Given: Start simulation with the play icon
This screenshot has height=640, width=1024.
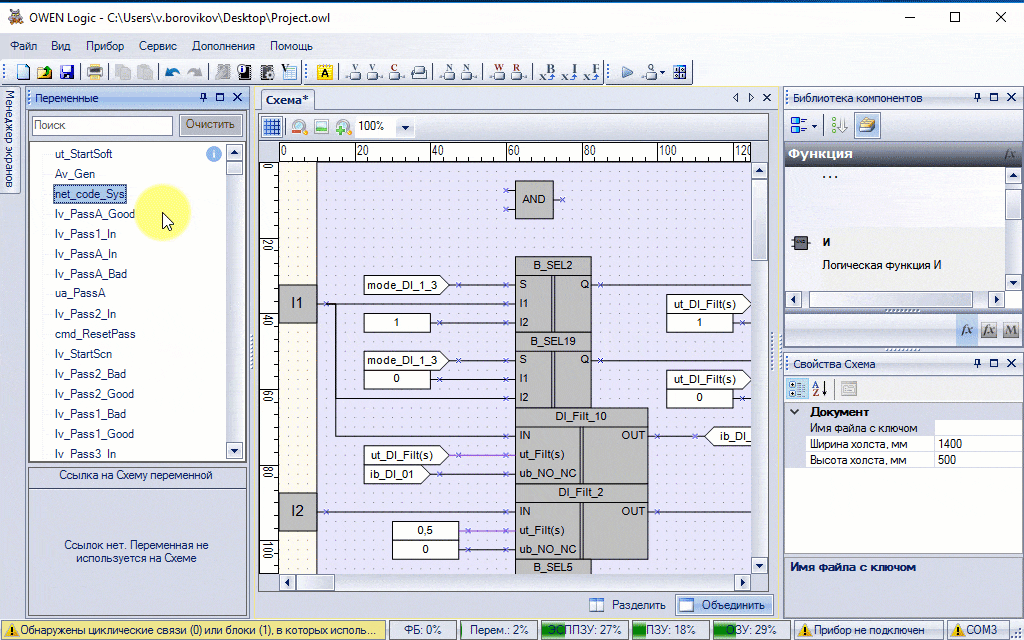Looking at the screenshot, I should coord(628,72).
